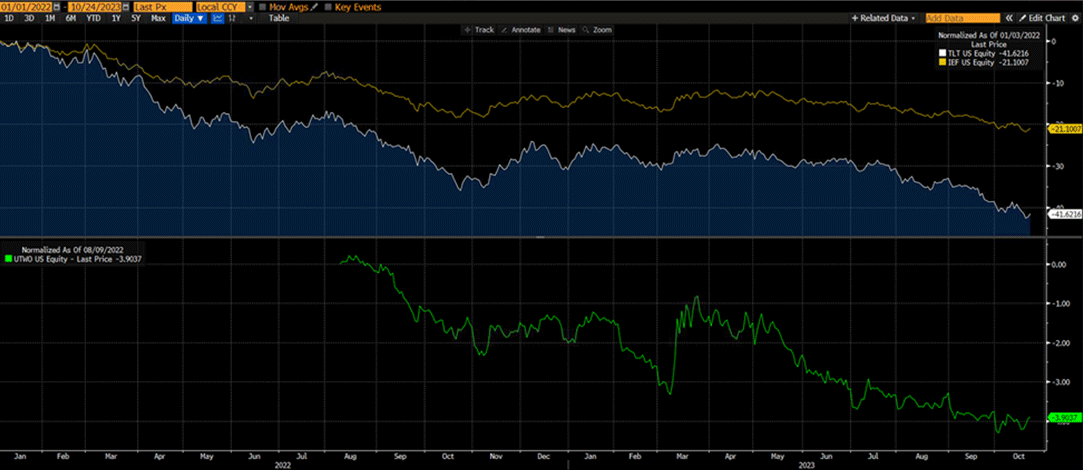The width and height of the screenshot is (1083, 470).
Task: Expand the Related Data menu
Action: point(883,18)
